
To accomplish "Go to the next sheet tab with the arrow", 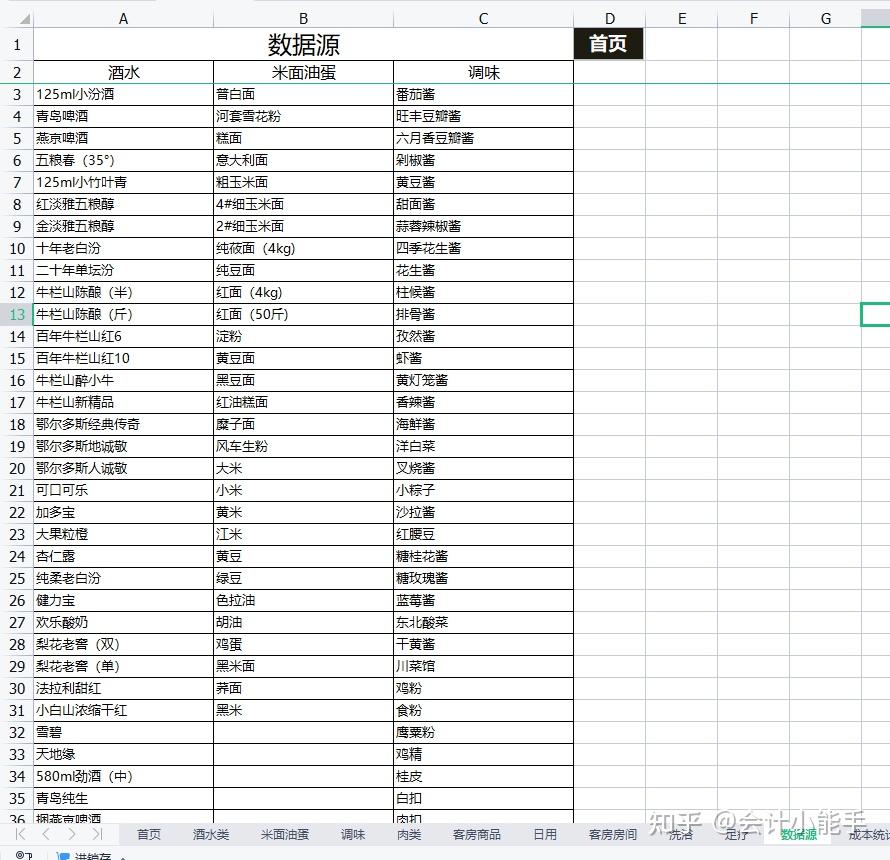I will [72, 834].
